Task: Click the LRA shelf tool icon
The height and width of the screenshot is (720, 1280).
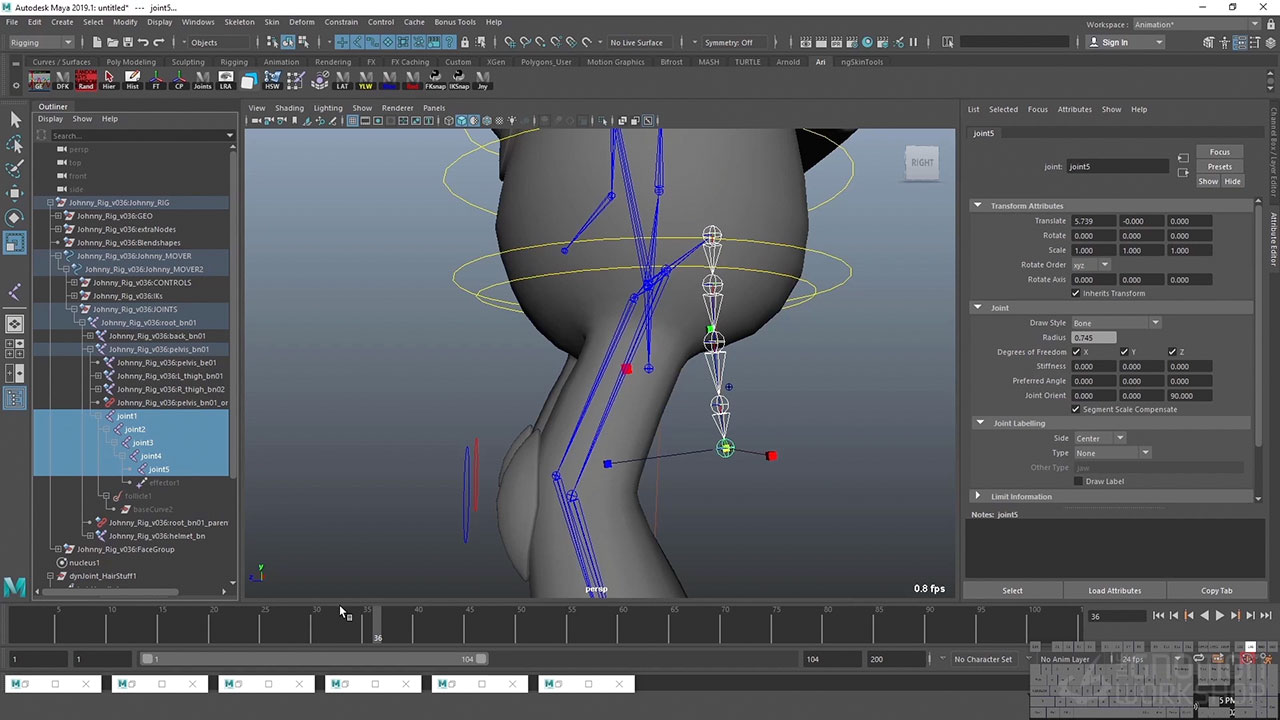Action: coord(226,80)
